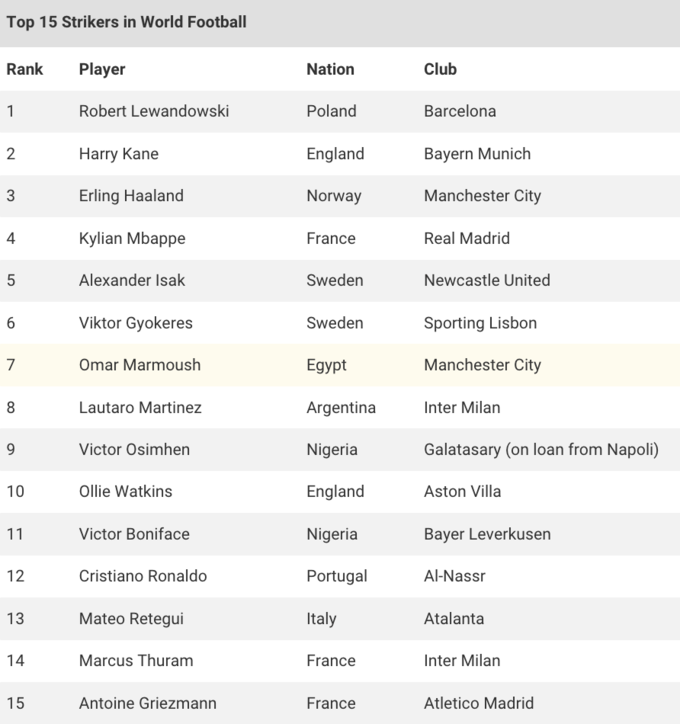Select the Marcus Thuram player cell
The image size is (680, 724).
136,660
